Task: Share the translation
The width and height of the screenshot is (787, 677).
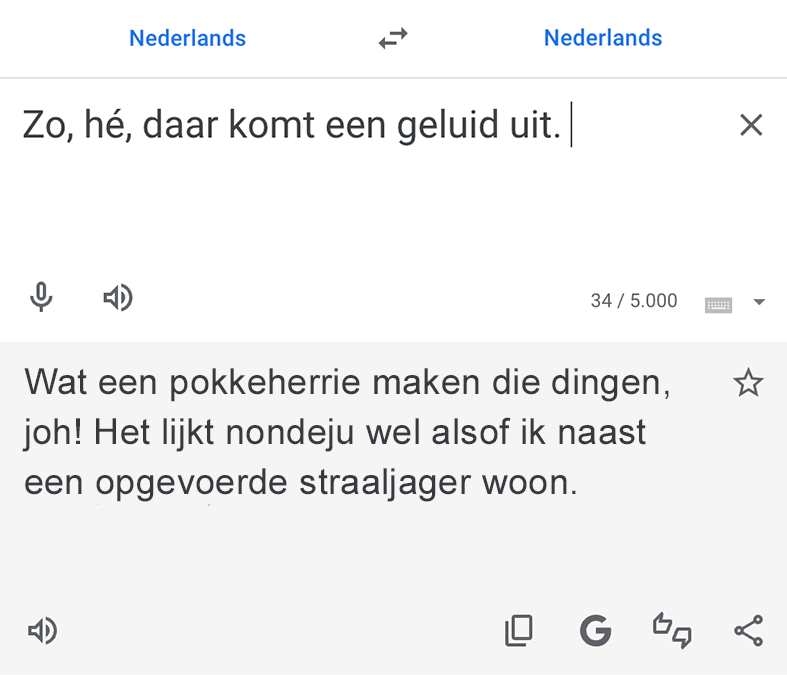Action: tap(748, 630)
